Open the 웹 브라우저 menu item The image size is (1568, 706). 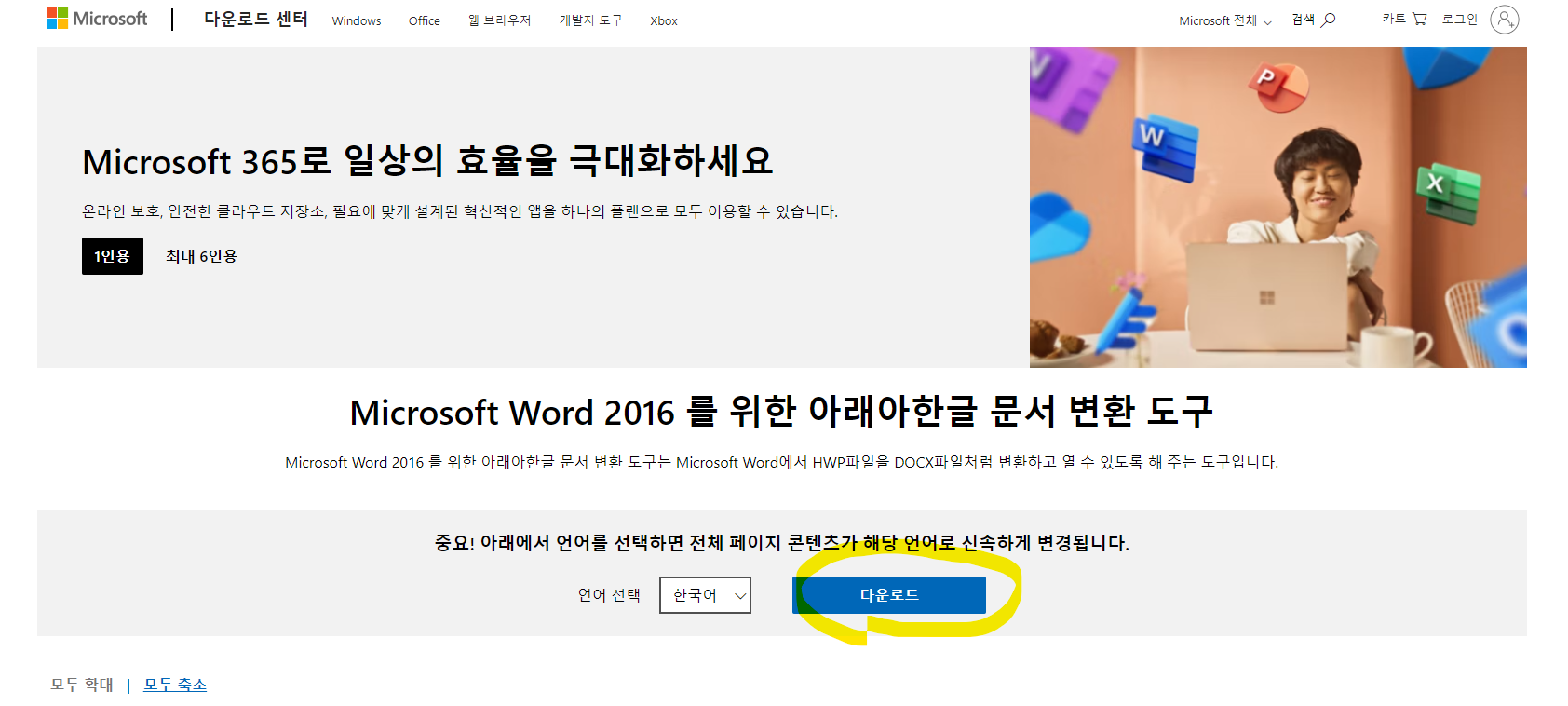pyautogui.click(x=499, y=20)
